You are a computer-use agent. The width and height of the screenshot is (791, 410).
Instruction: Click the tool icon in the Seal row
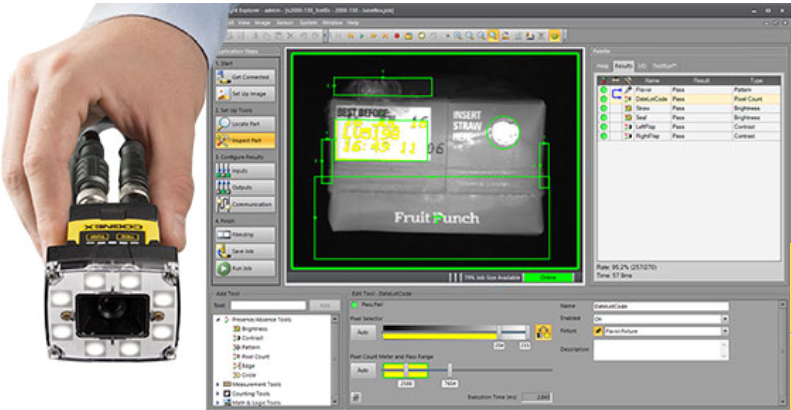[628, 118]
